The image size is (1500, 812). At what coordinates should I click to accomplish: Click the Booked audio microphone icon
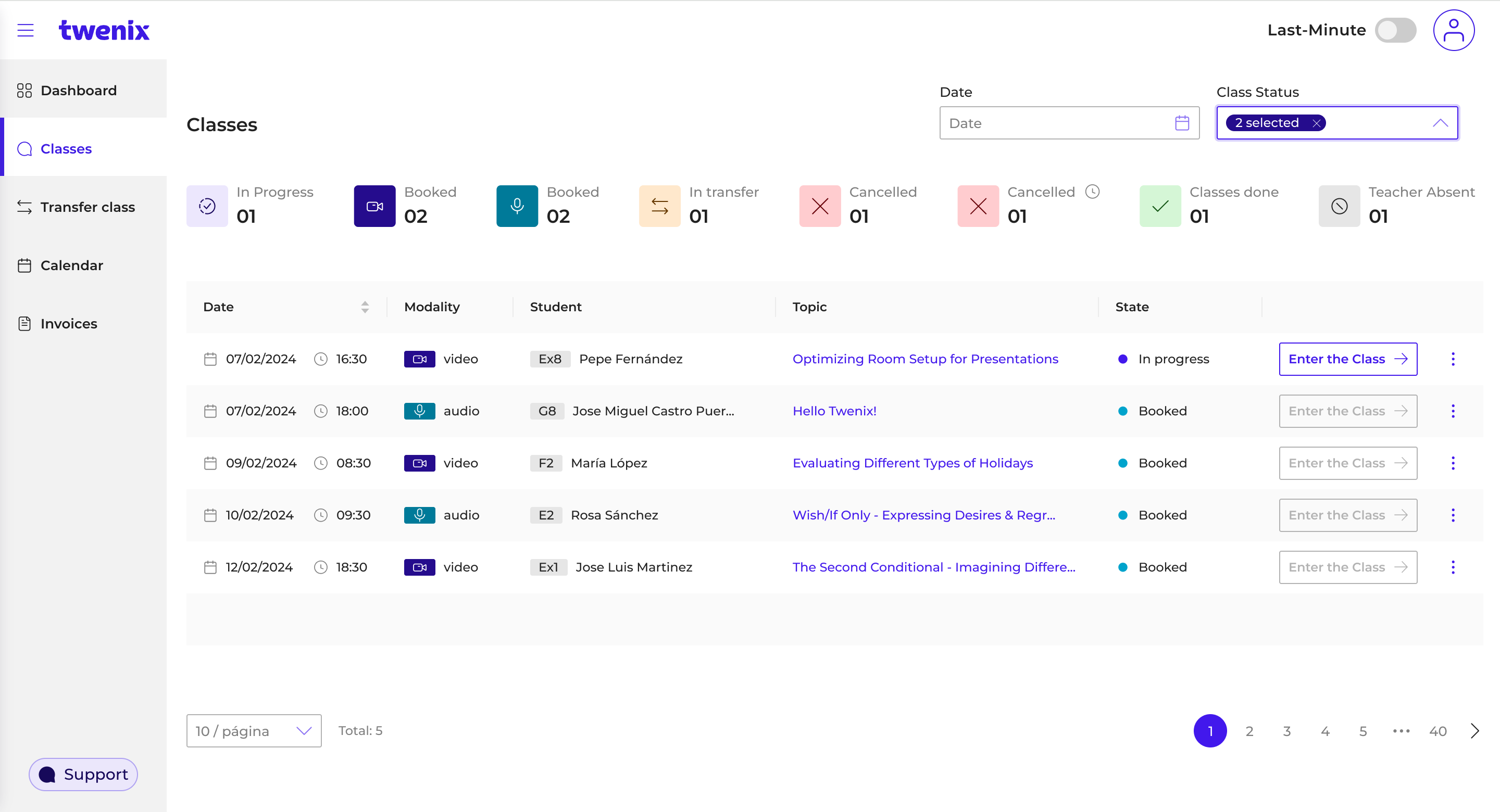[x=517, y=206]
